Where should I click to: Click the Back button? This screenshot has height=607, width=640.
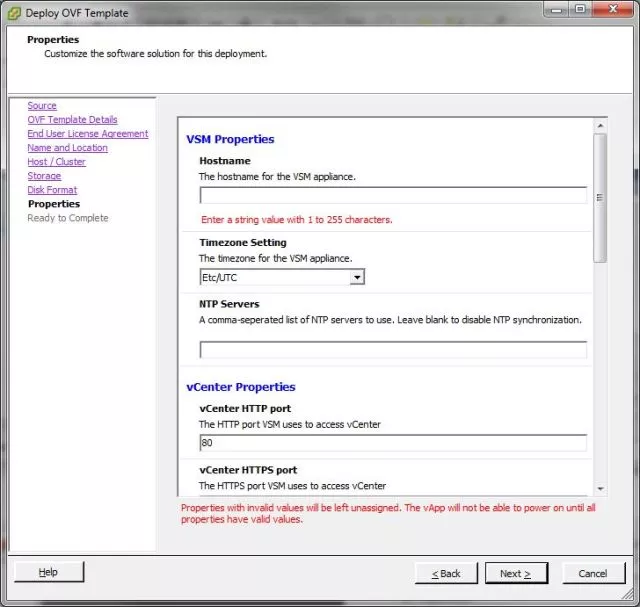point(446,574)
